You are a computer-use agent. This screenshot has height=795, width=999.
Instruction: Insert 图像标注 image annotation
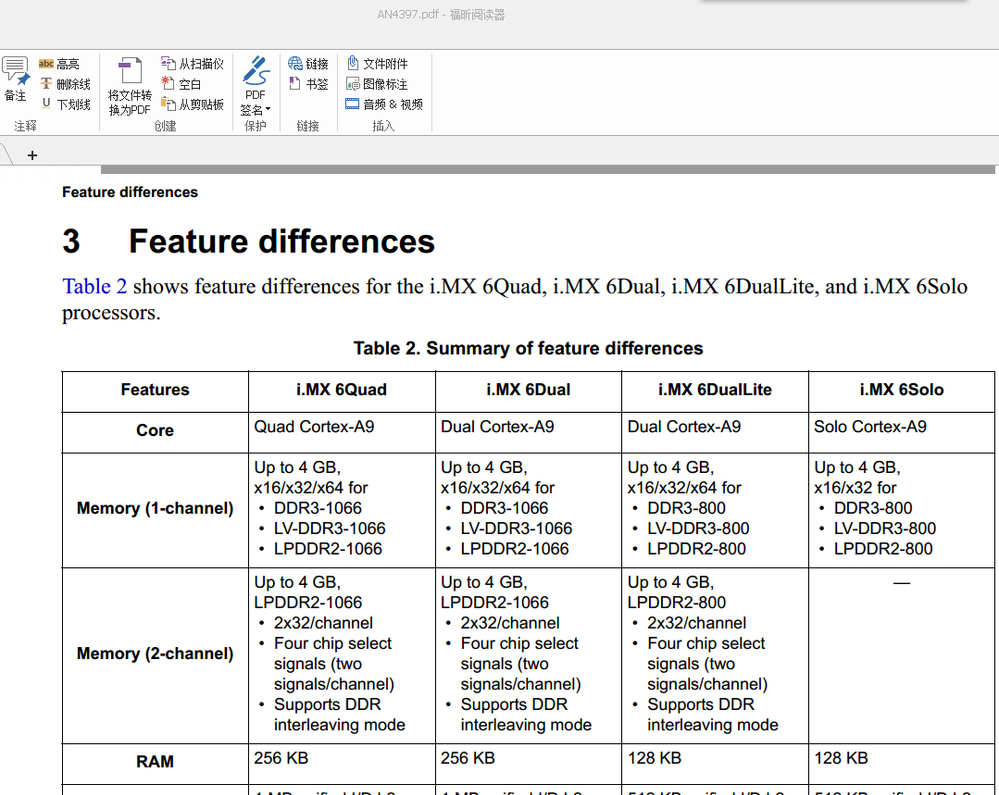[x=377, y=84]
